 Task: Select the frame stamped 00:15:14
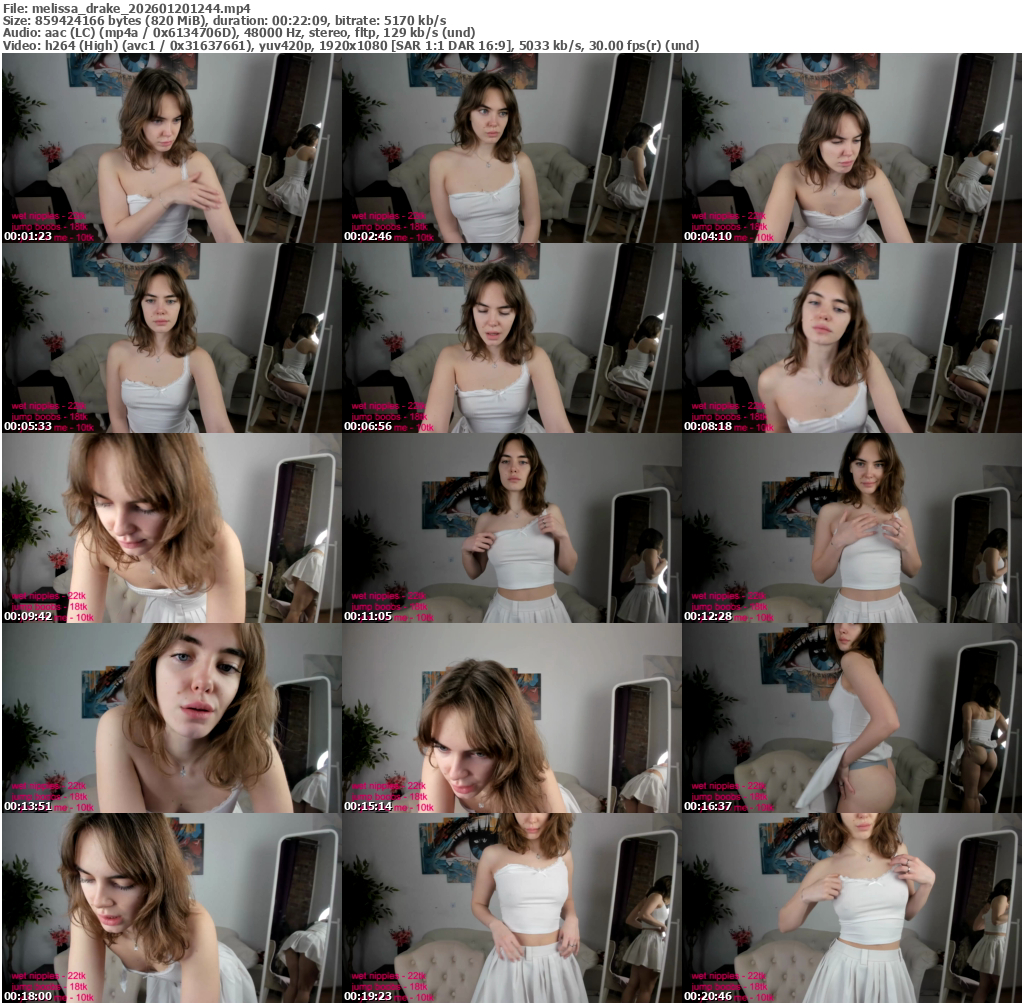coord(511,718)
